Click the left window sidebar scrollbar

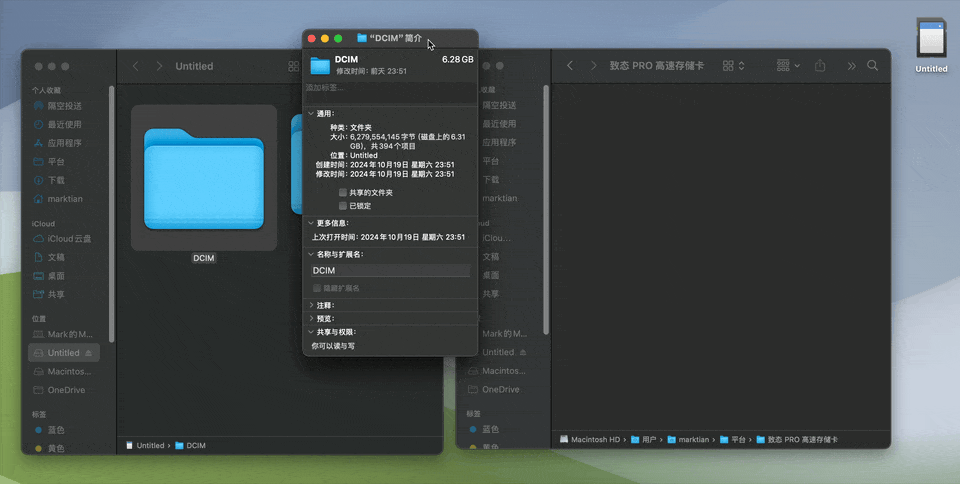point(111,214)
